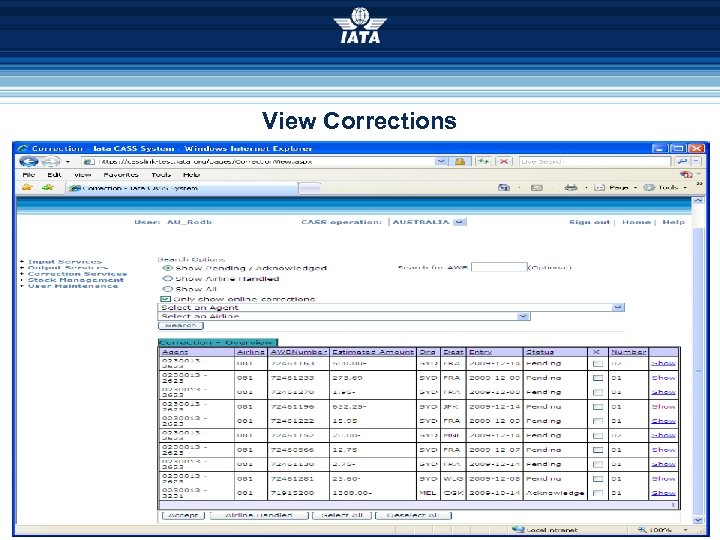Click the security lock icon in address bar
Screen dimensions: 720x540
pyautogui.click(x=460, y=162)
